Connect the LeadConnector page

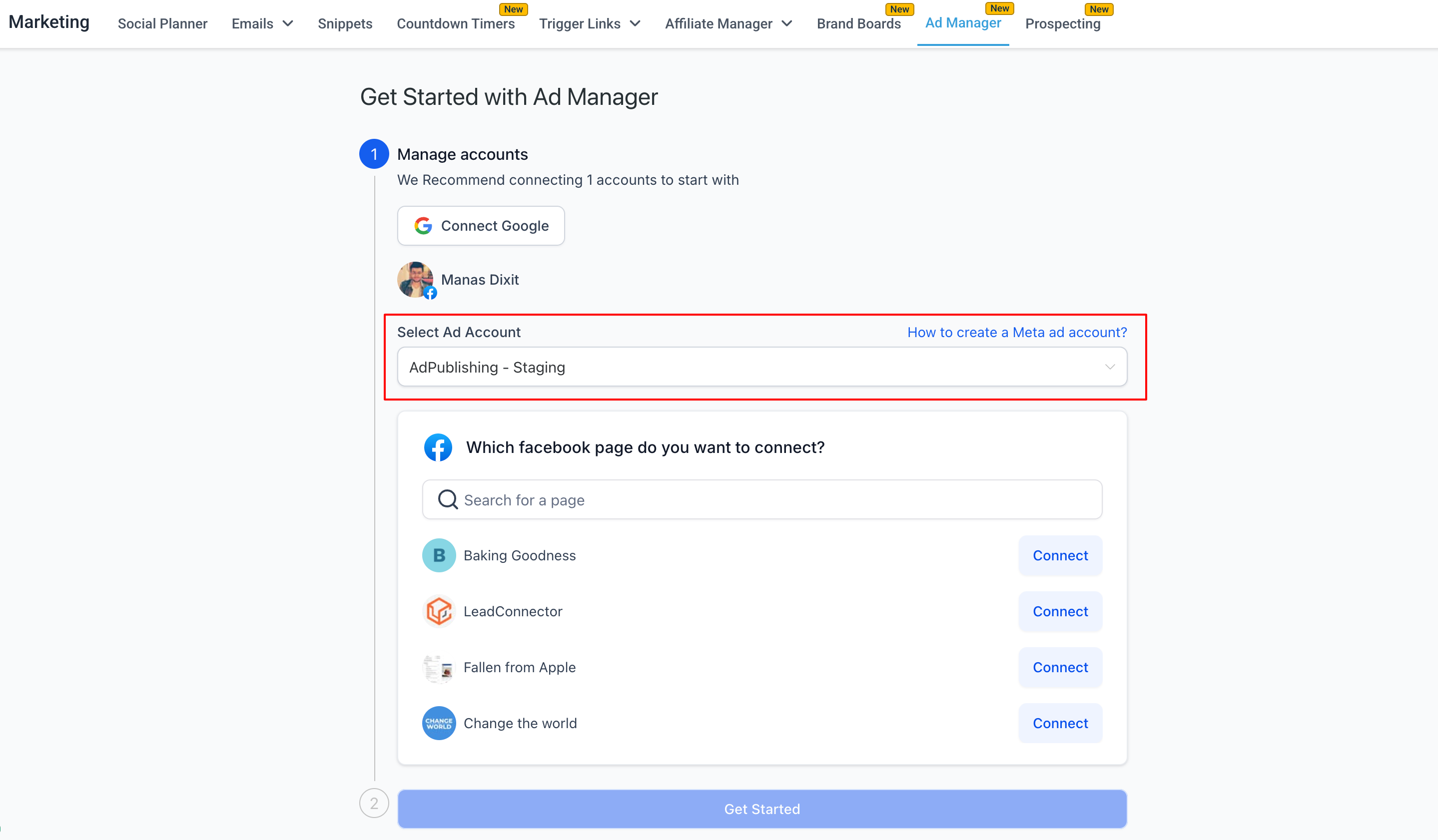tap(1060, 611)
